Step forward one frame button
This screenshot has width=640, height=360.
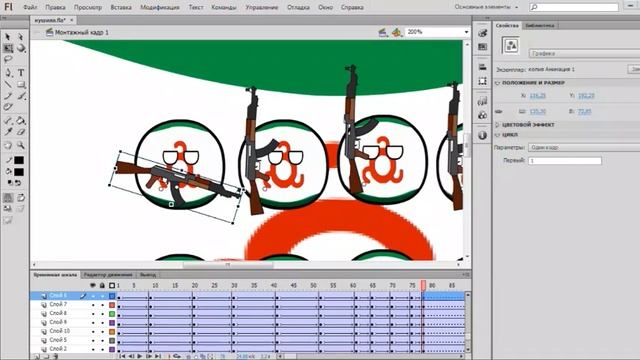click(x=149, y=356)
